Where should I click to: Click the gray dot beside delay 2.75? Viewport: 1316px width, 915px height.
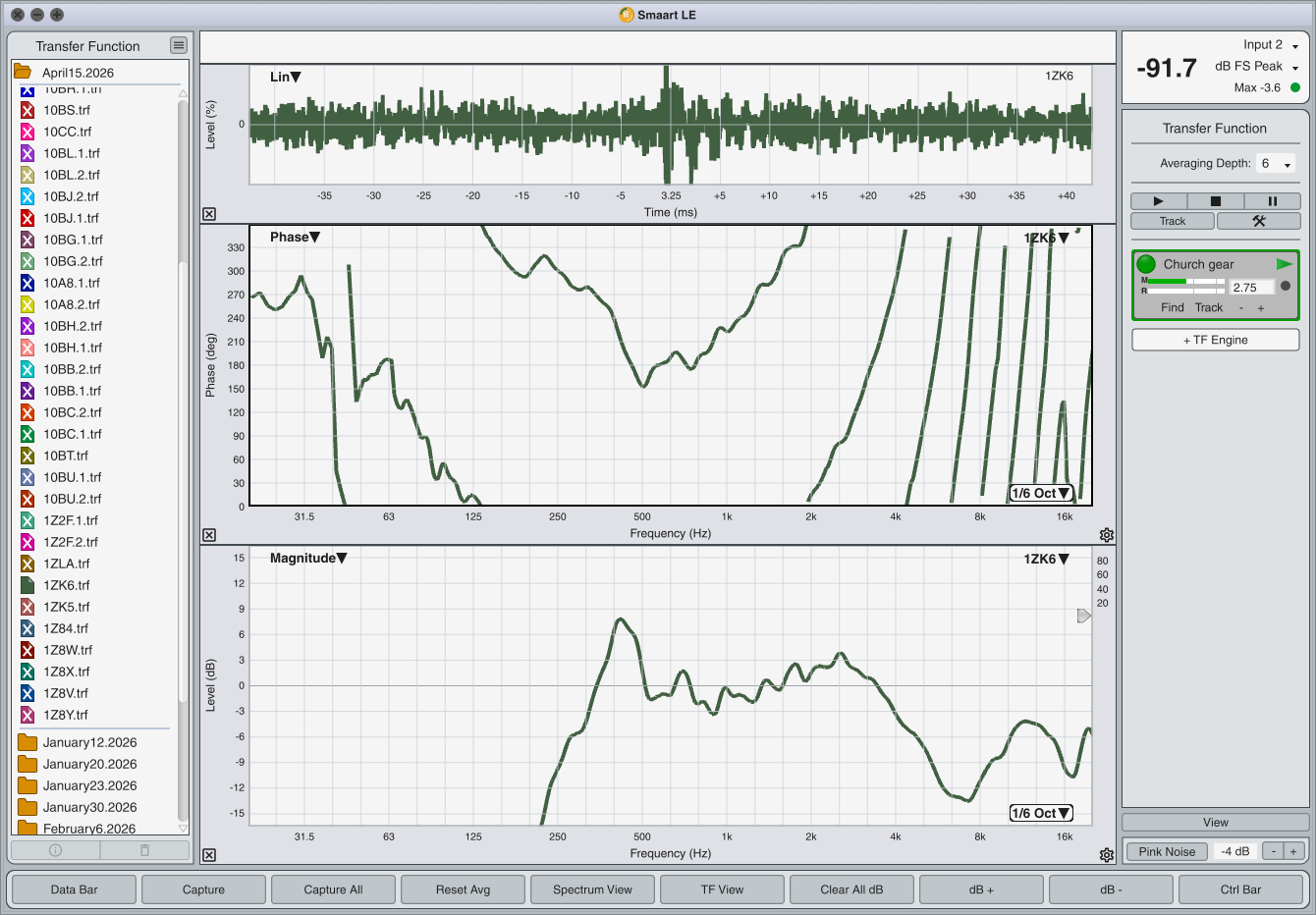(1286, 286)
